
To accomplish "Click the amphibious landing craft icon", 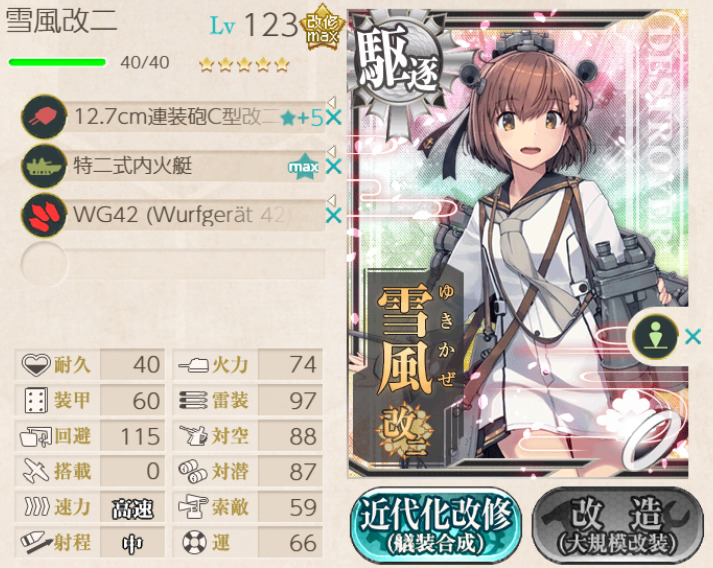I will [x=44, y=166].
